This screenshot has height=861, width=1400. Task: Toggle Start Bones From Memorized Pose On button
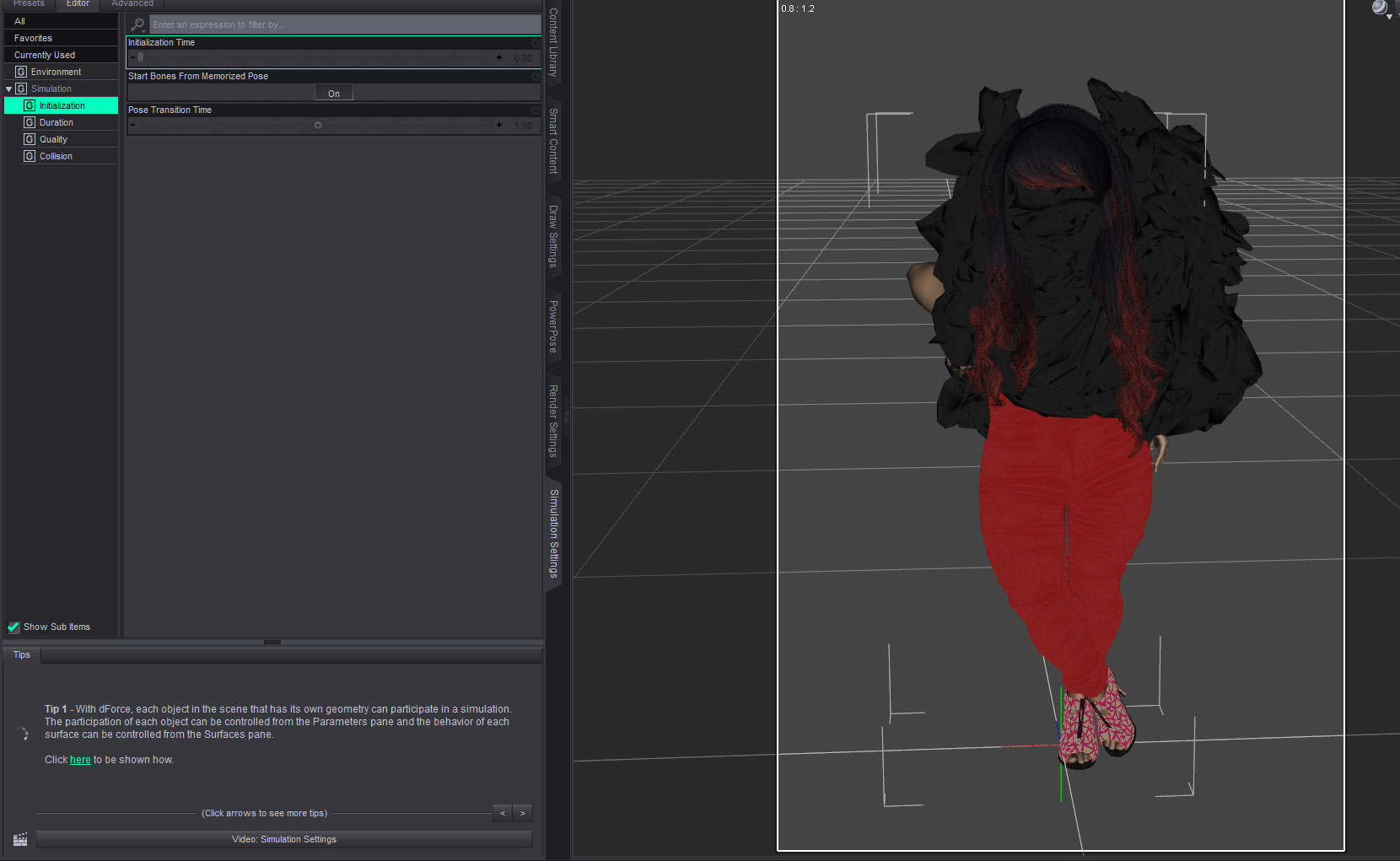(x=334, y=93)
